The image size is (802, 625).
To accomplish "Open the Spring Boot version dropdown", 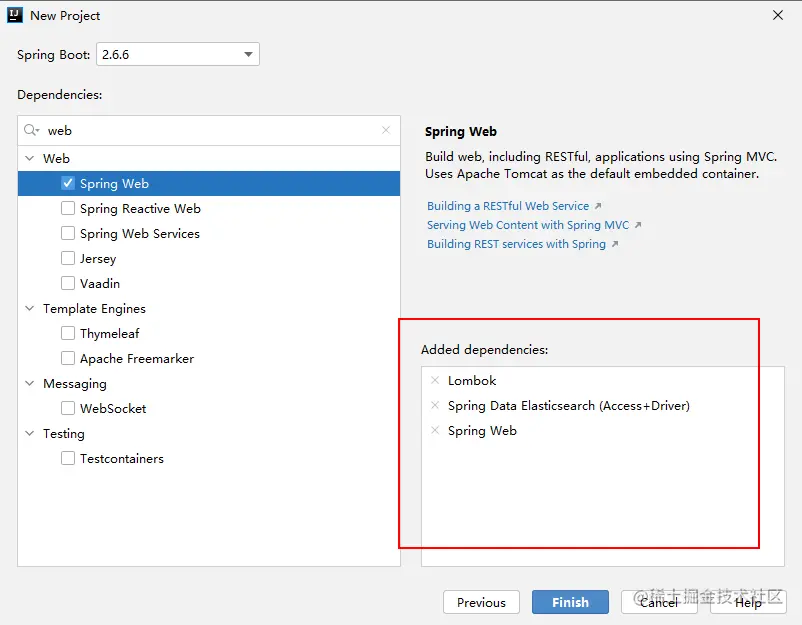I will point(178,54).
